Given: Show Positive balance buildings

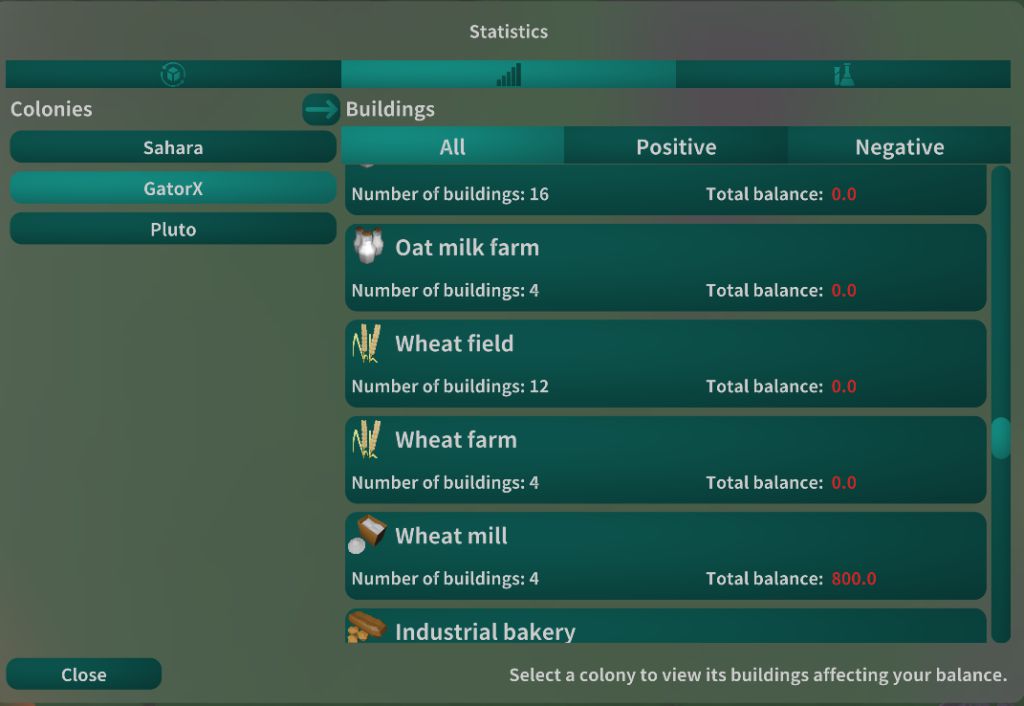Looking at the screenshot, I should coord(676,147).
